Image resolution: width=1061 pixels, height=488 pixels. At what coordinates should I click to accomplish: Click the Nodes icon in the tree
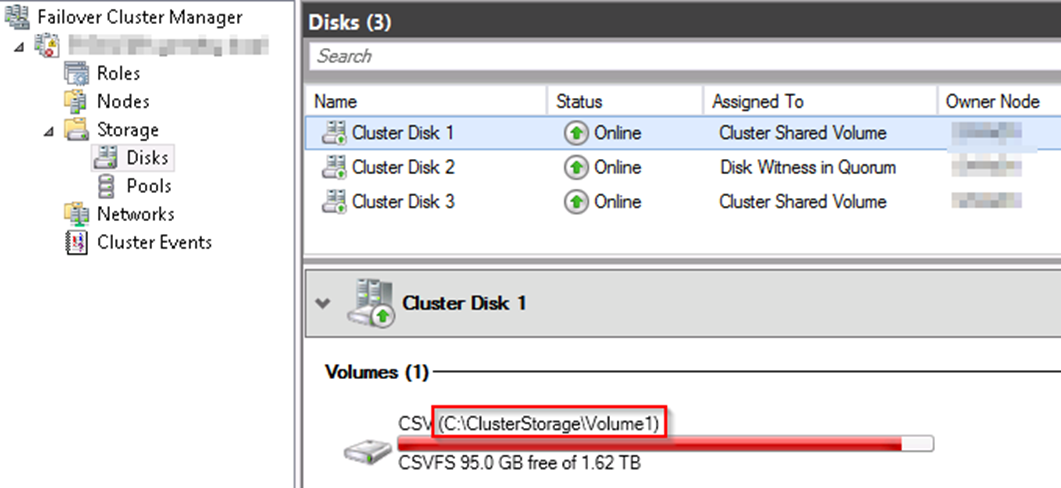point(76,101)
